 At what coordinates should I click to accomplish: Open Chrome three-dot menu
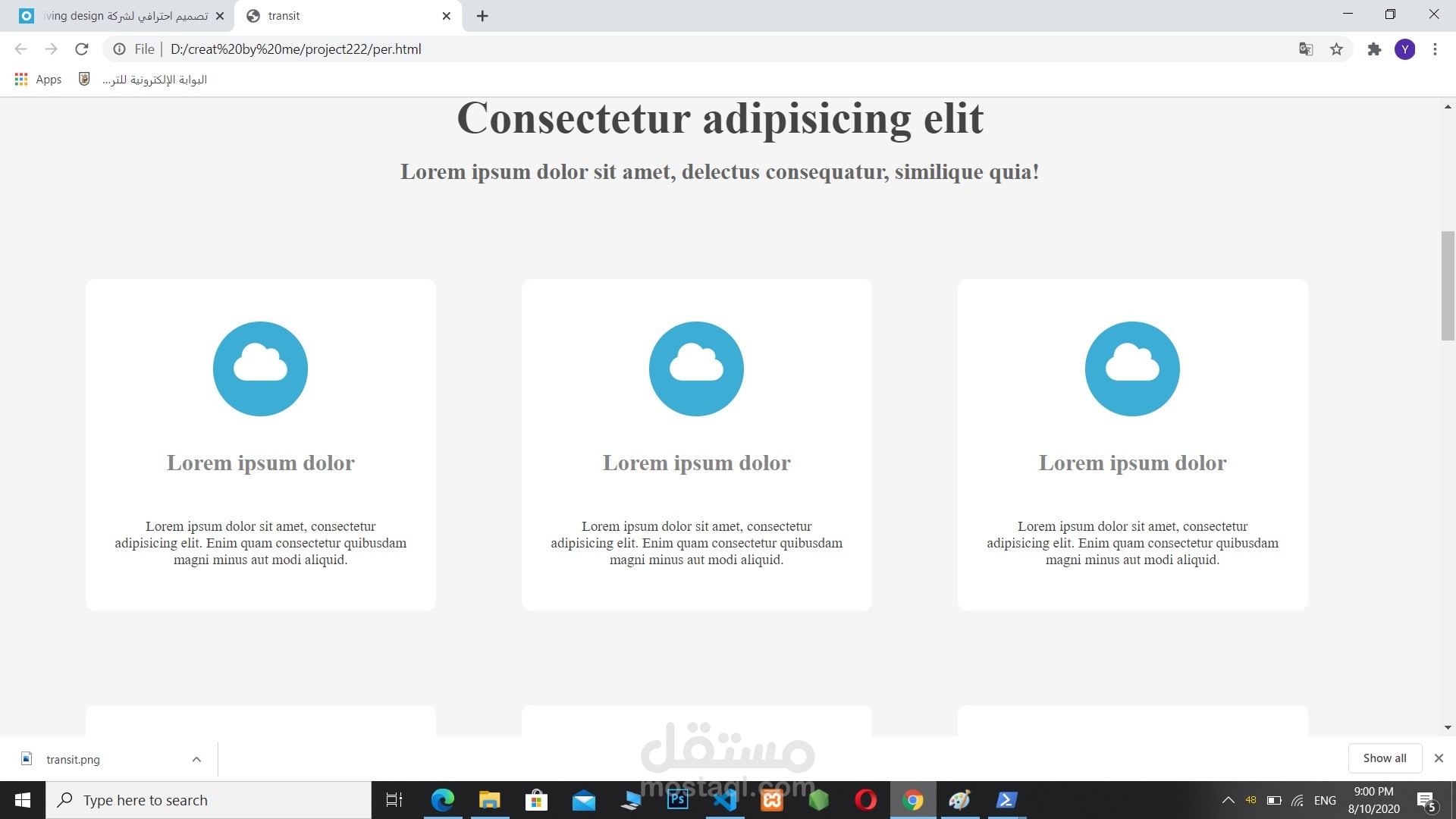click(x=1435, y=49)
